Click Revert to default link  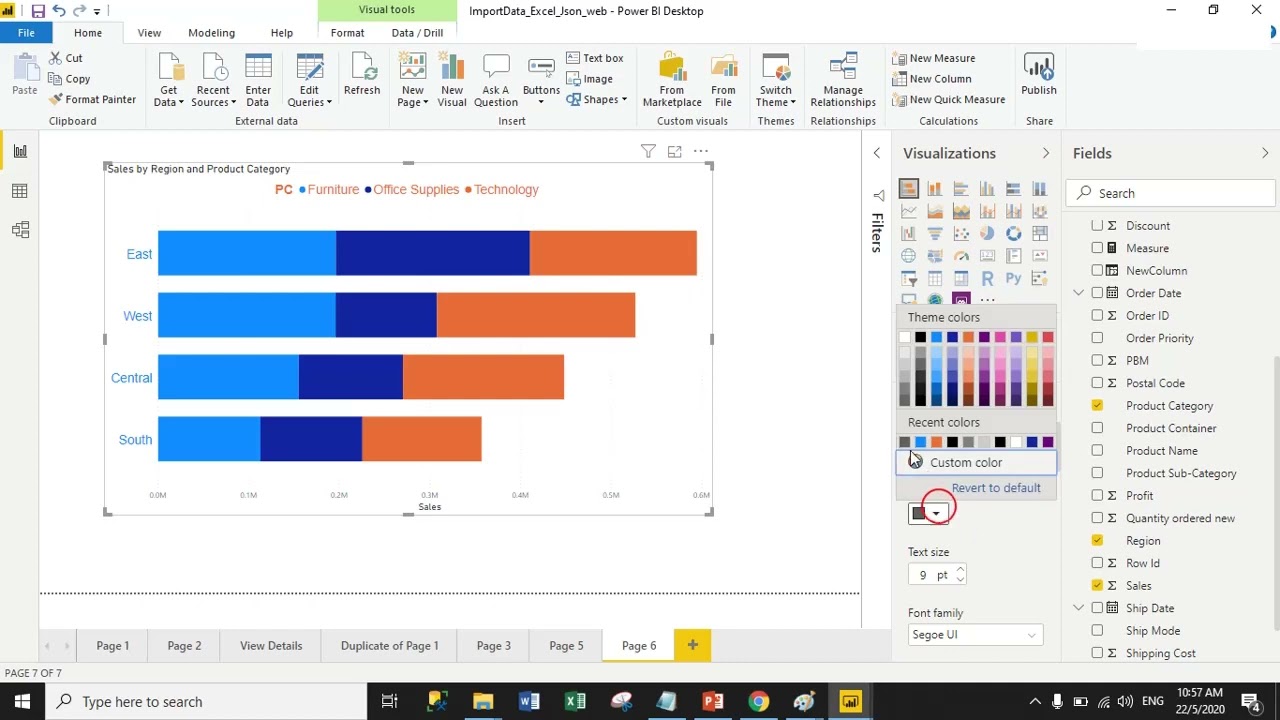tap(996, 488)
